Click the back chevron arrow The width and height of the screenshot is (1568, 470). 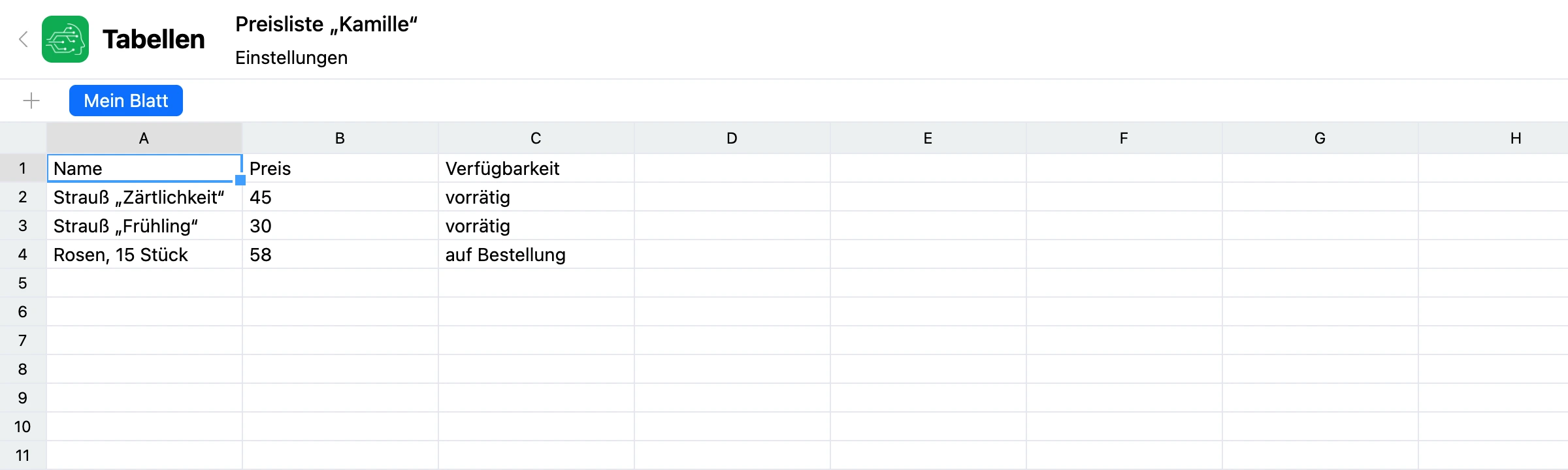(24, 39)
